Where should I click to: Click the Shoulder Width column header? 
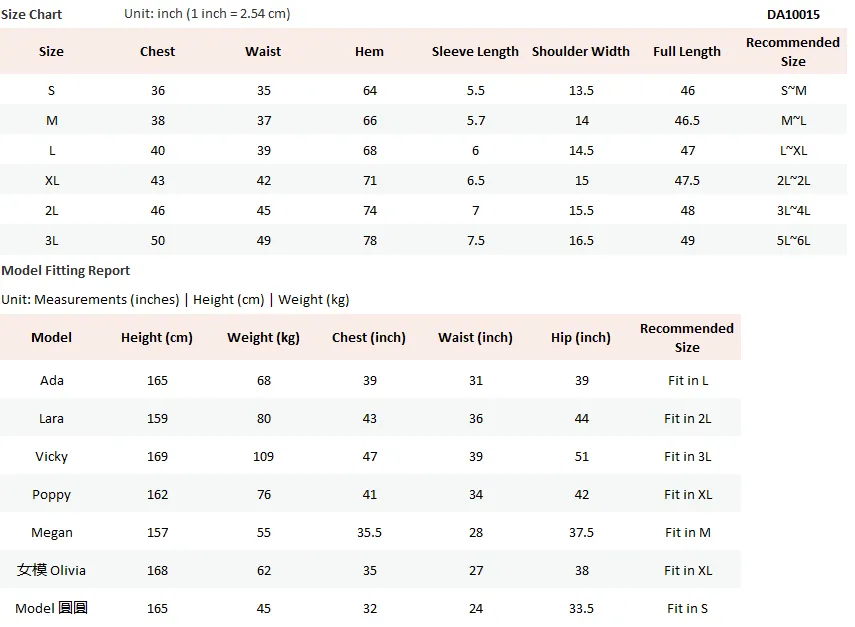coord(581,51)
